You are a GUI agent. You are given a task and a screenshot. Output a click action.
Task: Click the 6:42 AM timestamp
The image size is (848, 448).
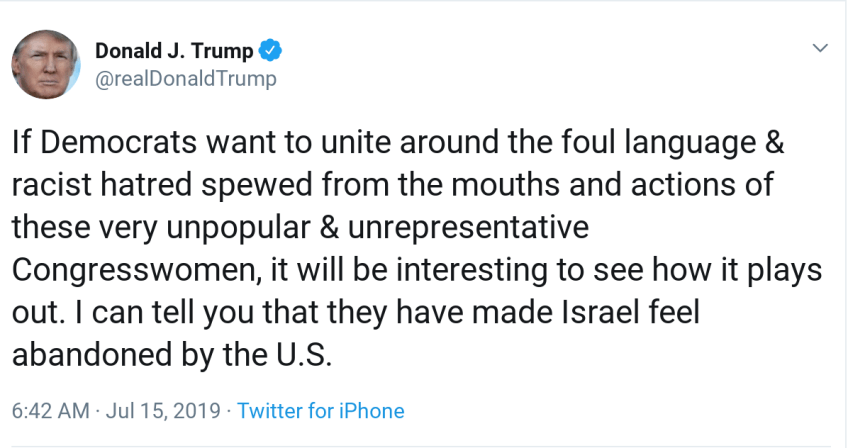49,411
